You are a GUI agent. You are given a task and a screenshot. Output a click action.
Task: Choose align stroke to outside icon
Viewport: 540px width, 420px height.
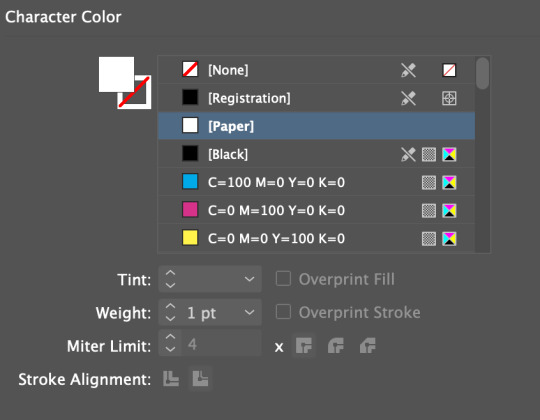tap(200, 379)
